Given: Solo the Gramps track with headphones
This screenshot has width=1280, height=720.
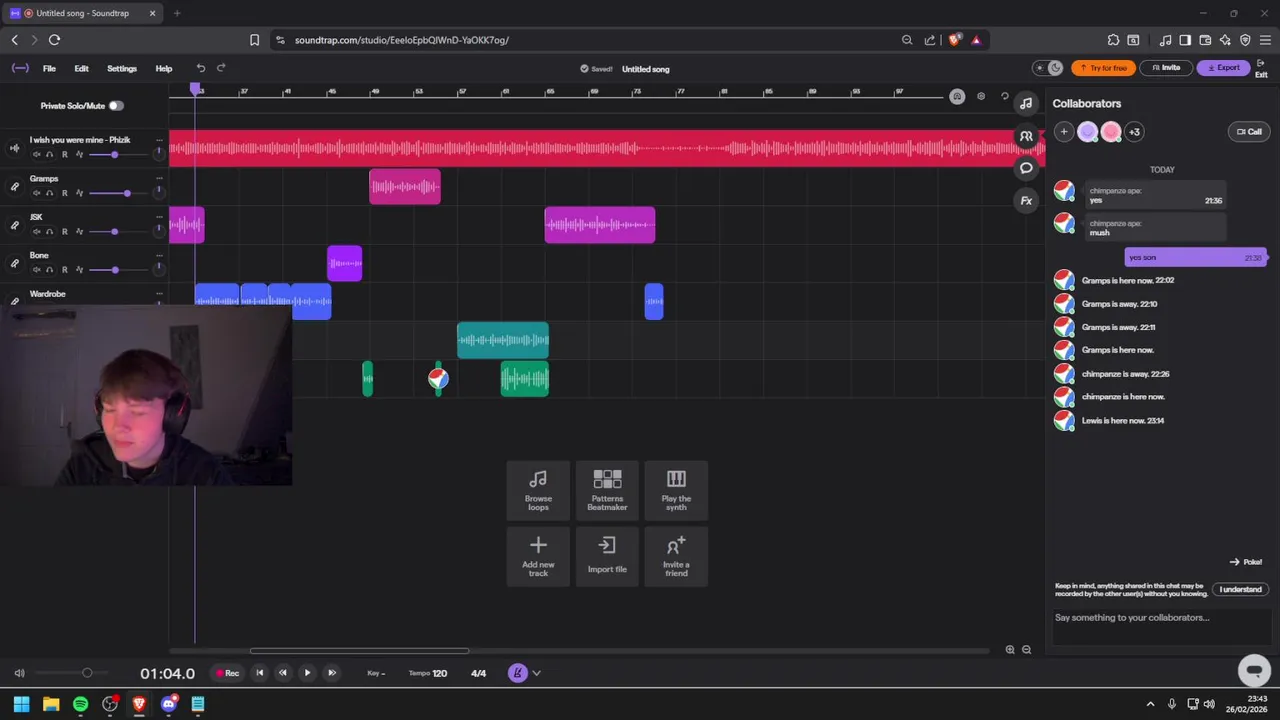Looking at the screenshot, I should click(x=50, y=193).
